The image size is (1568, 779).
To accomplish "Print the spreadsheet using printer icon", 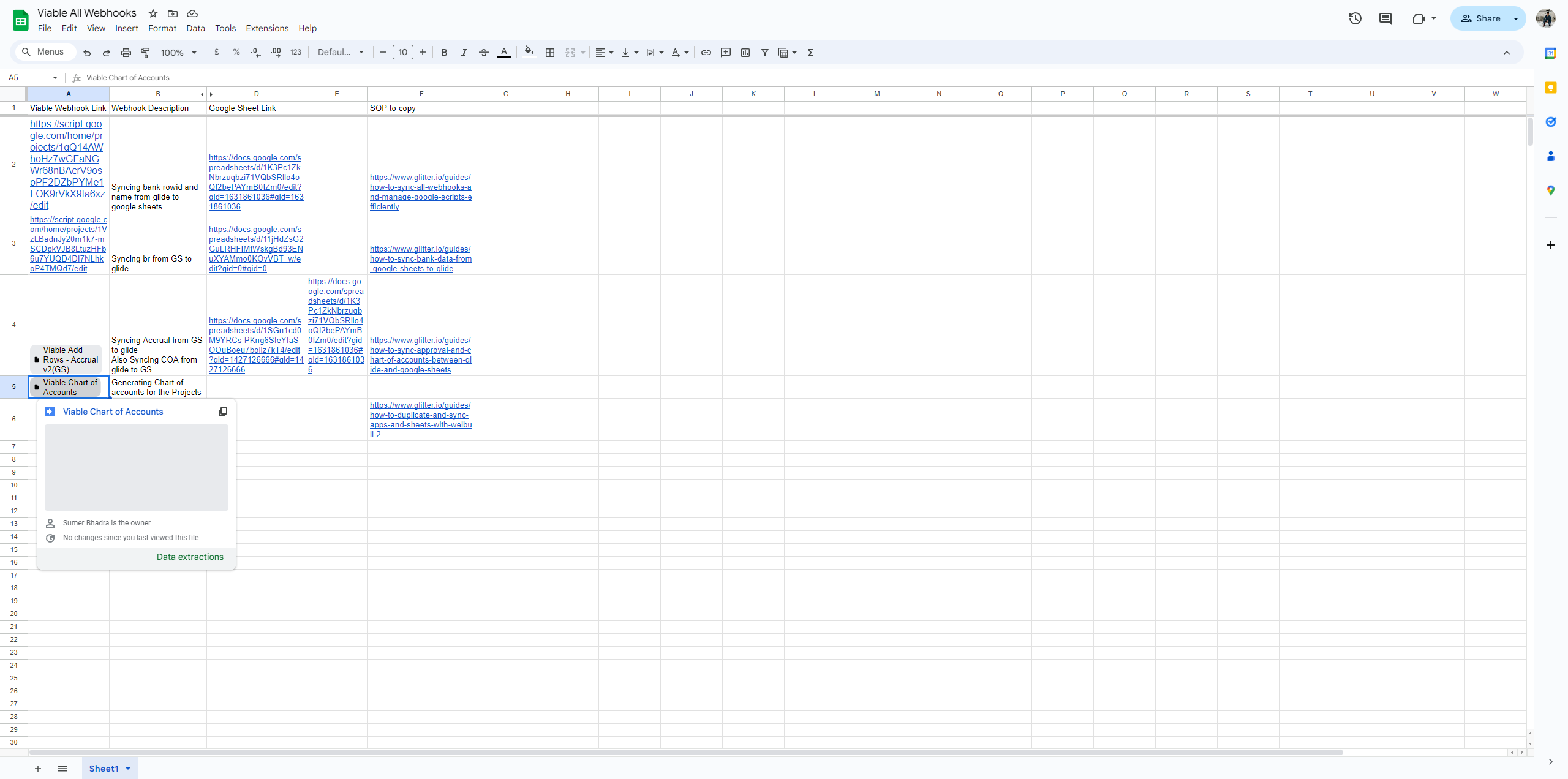I will pyautogui.click(x=126, y=53).
